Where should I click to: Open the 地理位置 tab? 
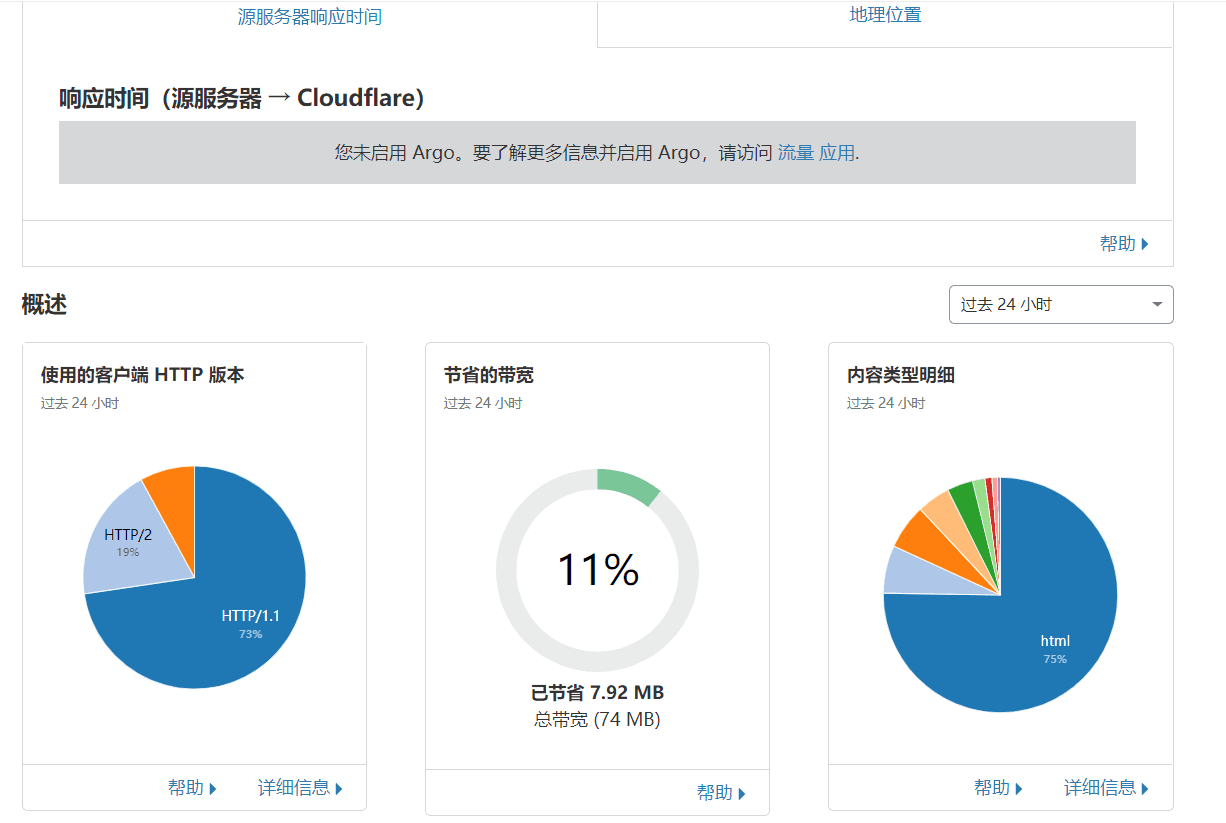point(885,15)
